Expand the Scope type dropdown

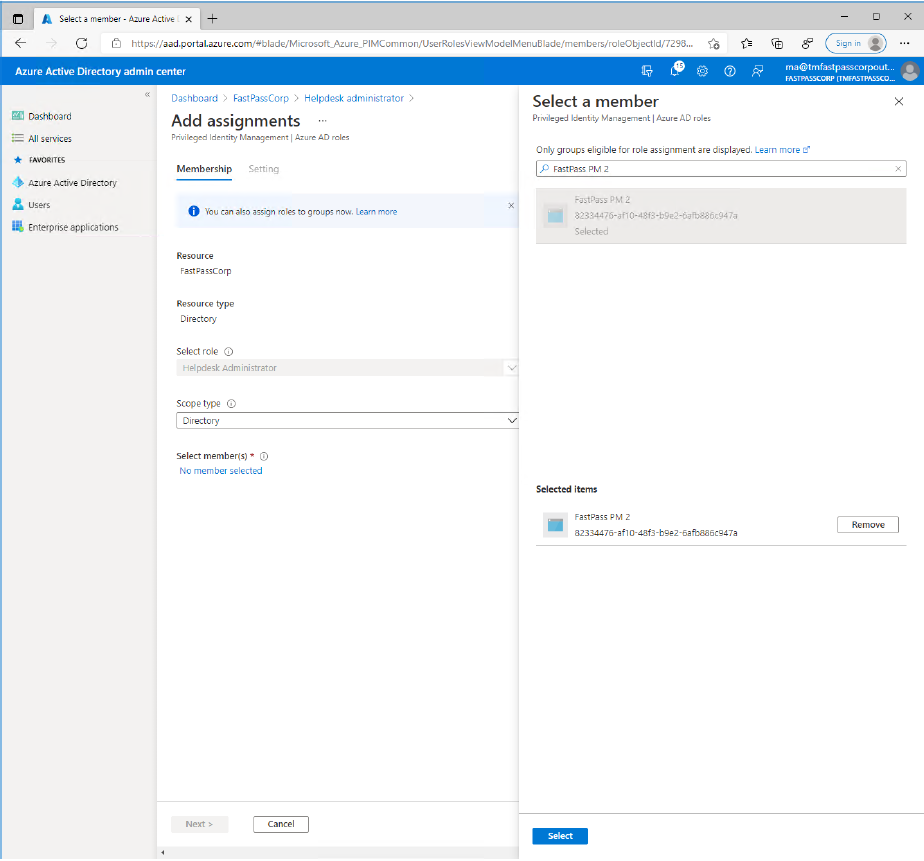[346, 421]
